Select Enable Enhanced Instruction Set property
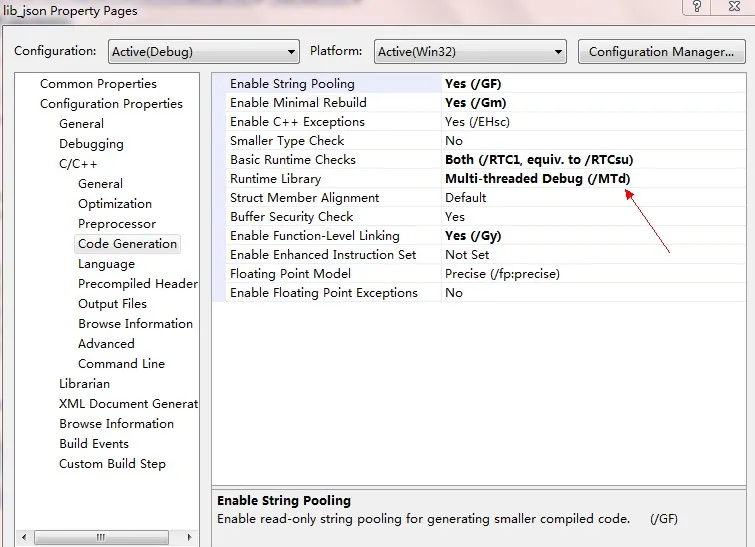Image resolution: width=755 pixels, height=547 pixels. point(333,255)
